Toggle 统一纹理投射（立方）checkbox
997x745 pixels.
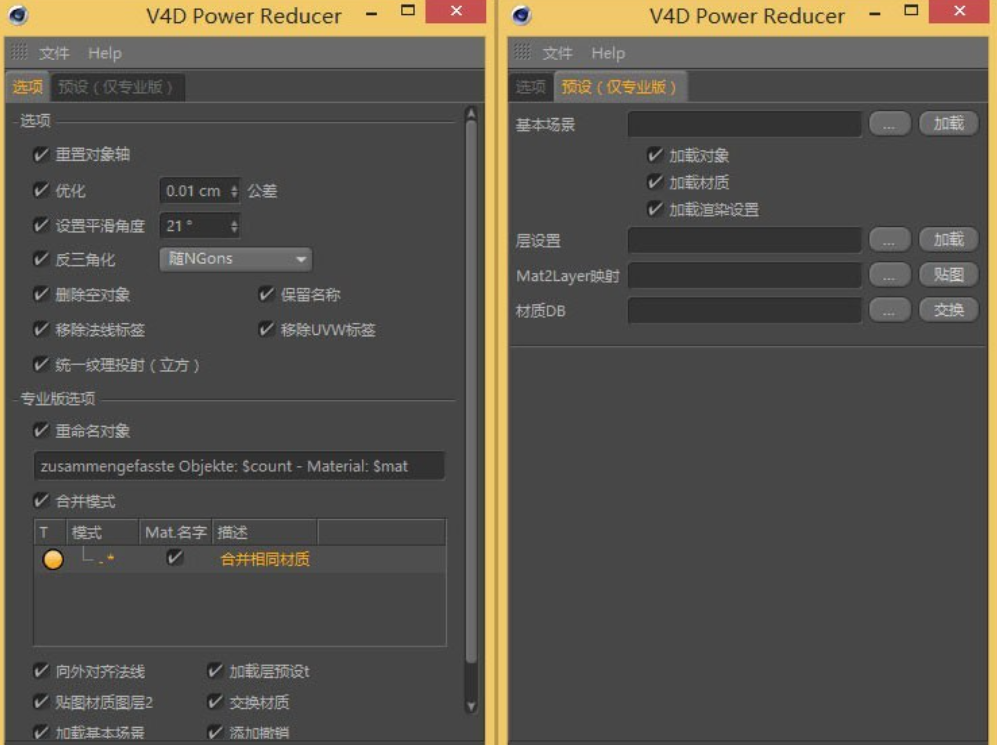click(x=41, y=364)
